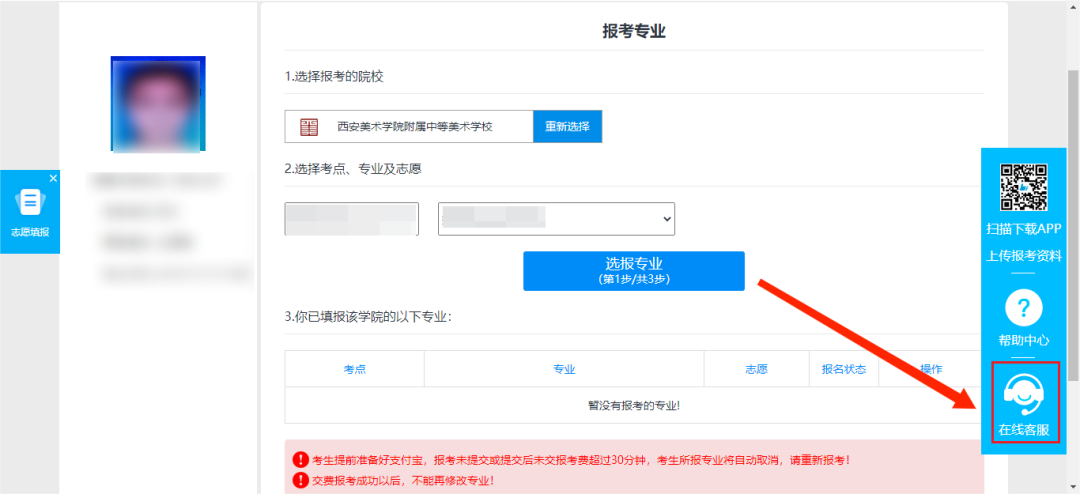1080x494 pixels.
Task: Click the 选报专业 step one button
Action: 634,271
